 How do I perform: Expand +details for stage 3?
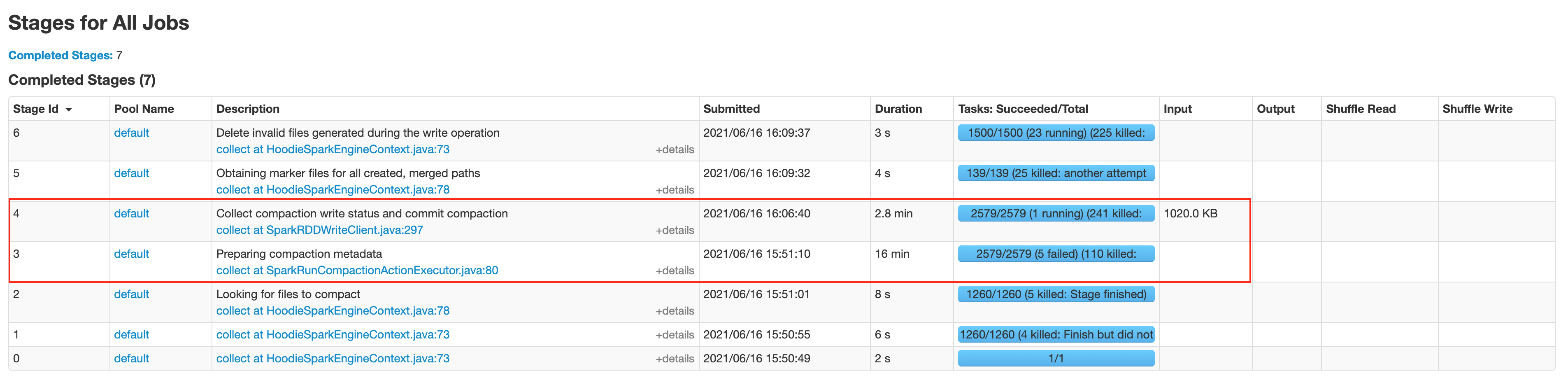point(675,270)
